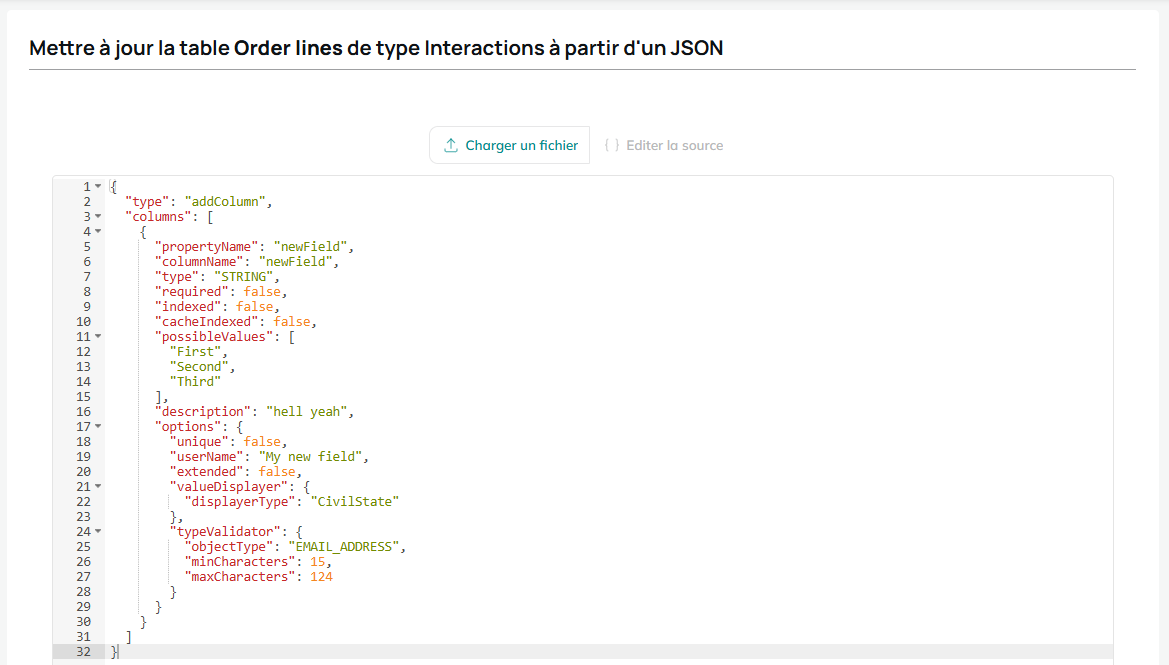Click the "My new field" userName value

(x=310, y=457)
